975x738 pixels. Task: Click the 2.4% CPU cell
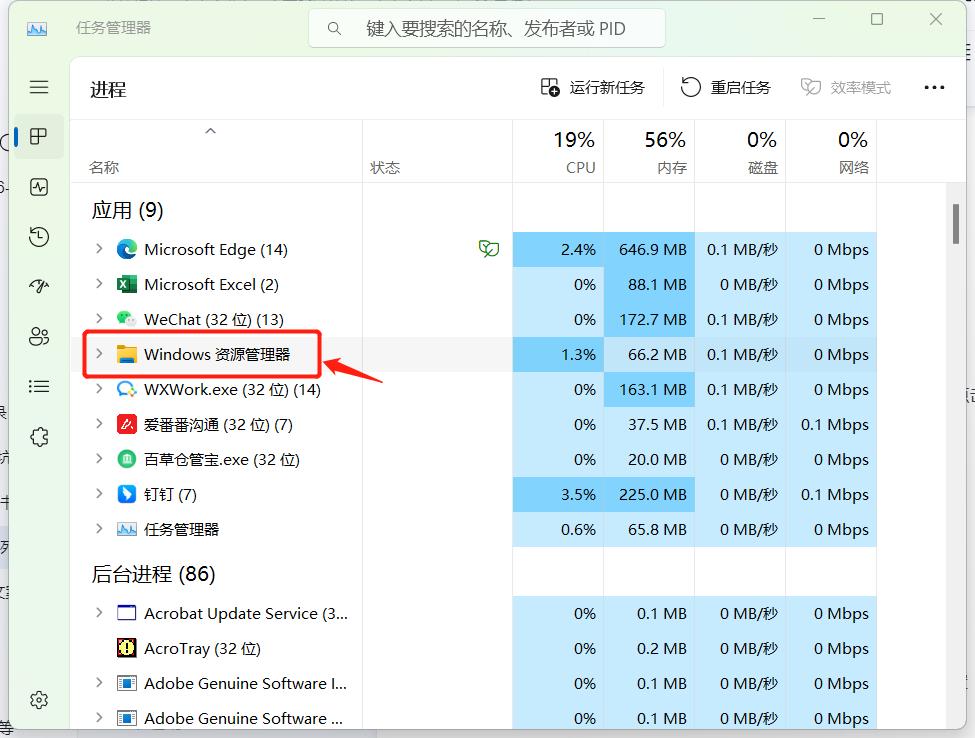(x=558, y=249)
